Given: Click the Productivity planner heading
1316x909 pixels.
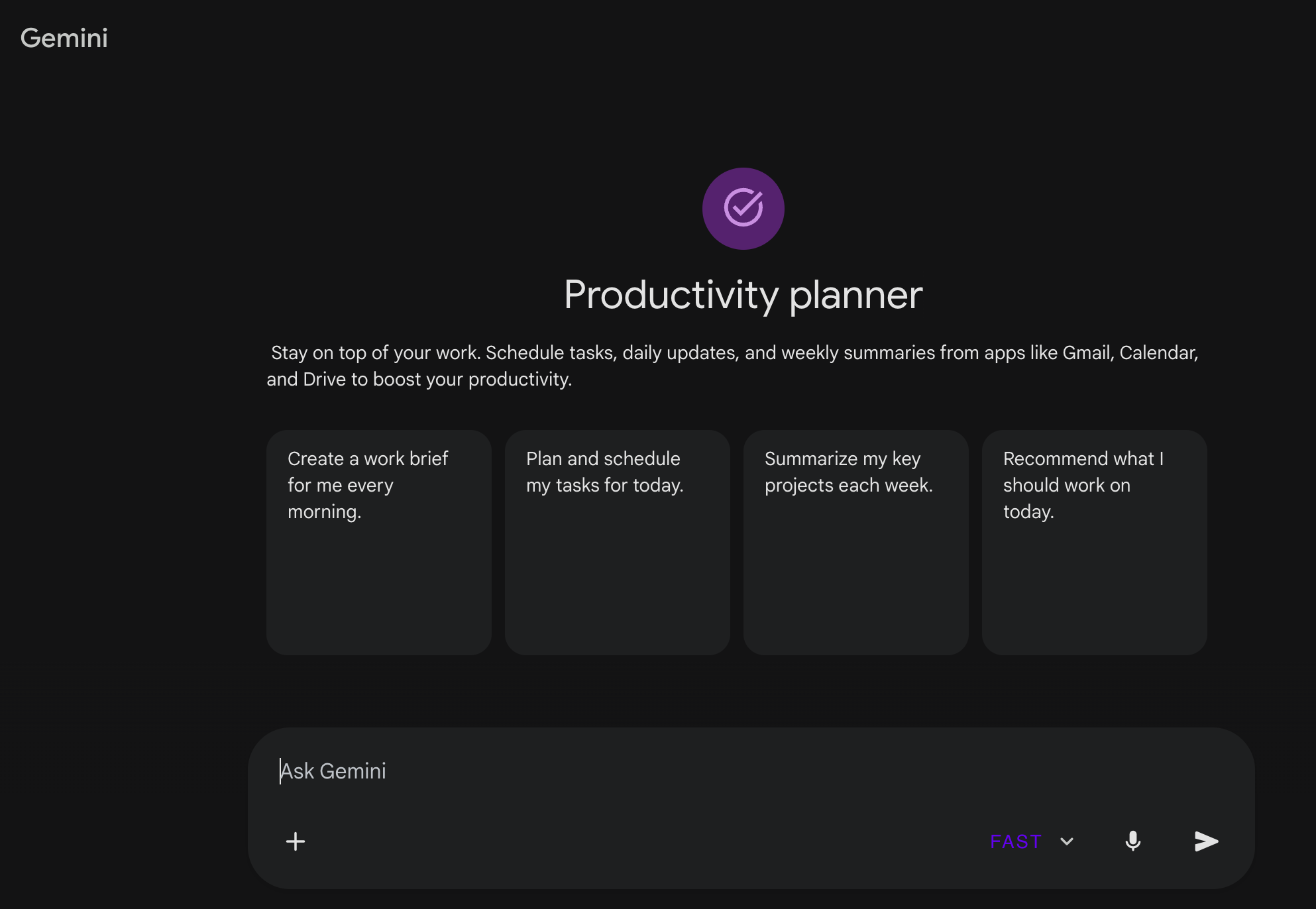Looking at the screenshot, I should click(x=743, y=295).
